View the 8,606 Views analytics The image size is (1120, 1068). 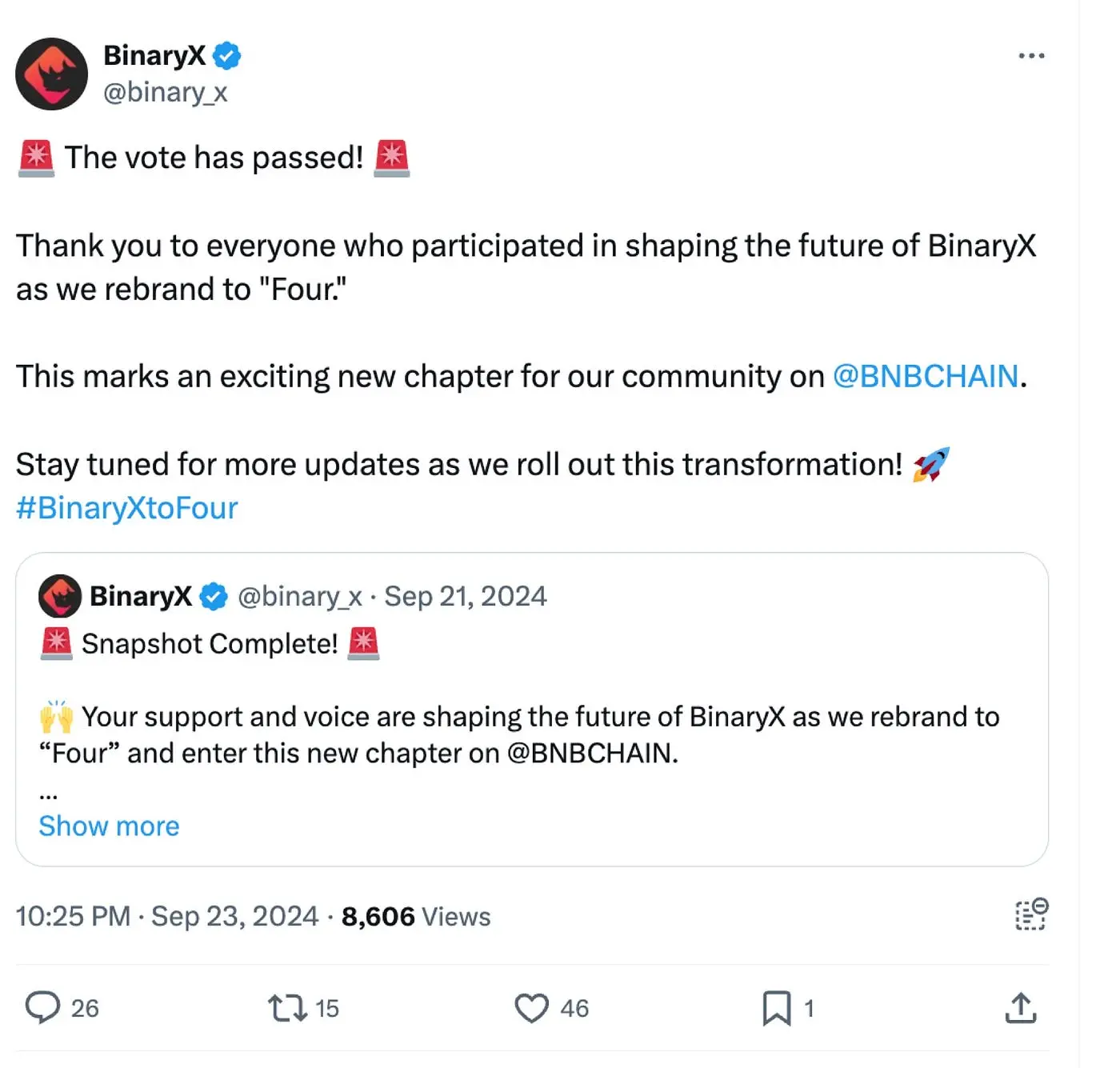pyautogui.click(x=416, y=916)
